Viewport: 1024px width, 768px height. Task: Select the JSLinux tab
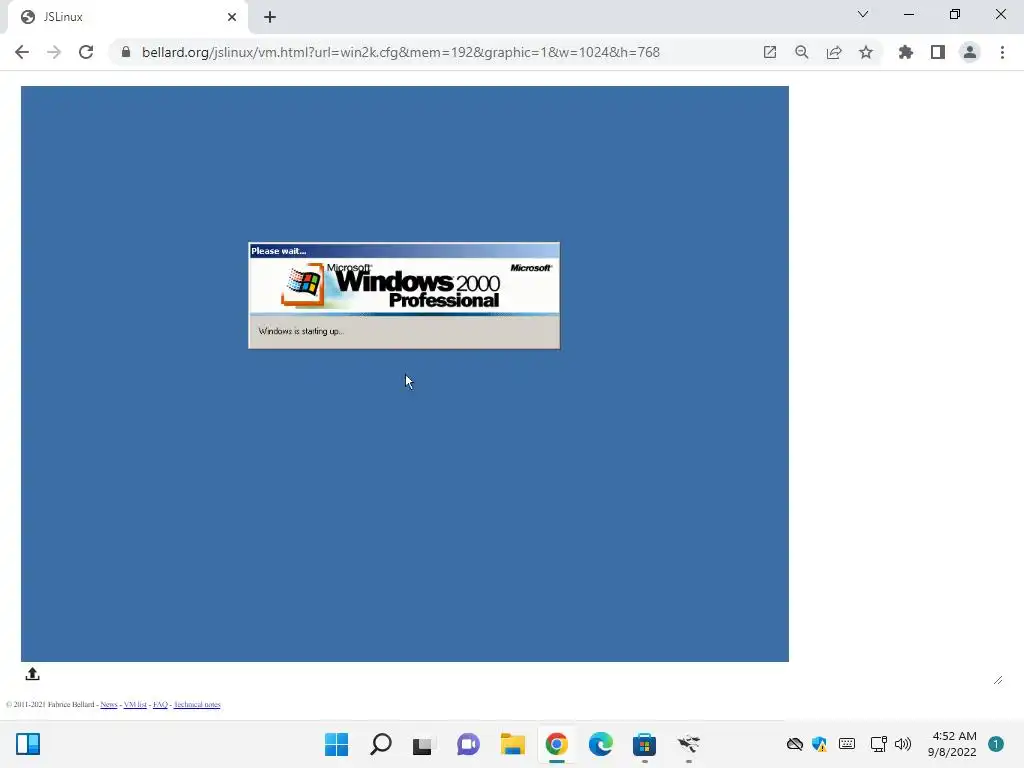tap(127, 17)
